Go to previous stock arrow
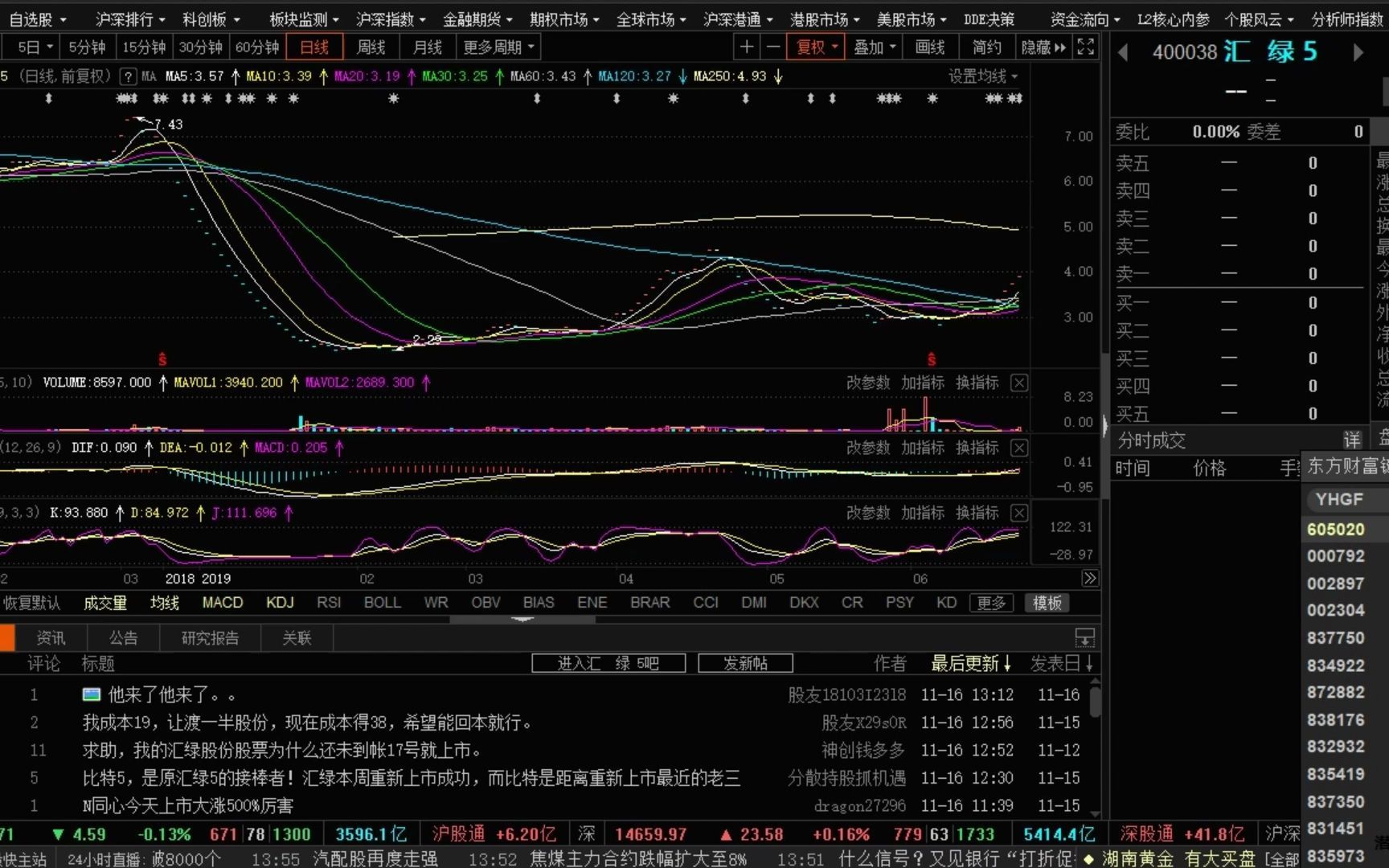Image resolution: width=1389 pixels, height=868 pixels. pos(1124,52)
